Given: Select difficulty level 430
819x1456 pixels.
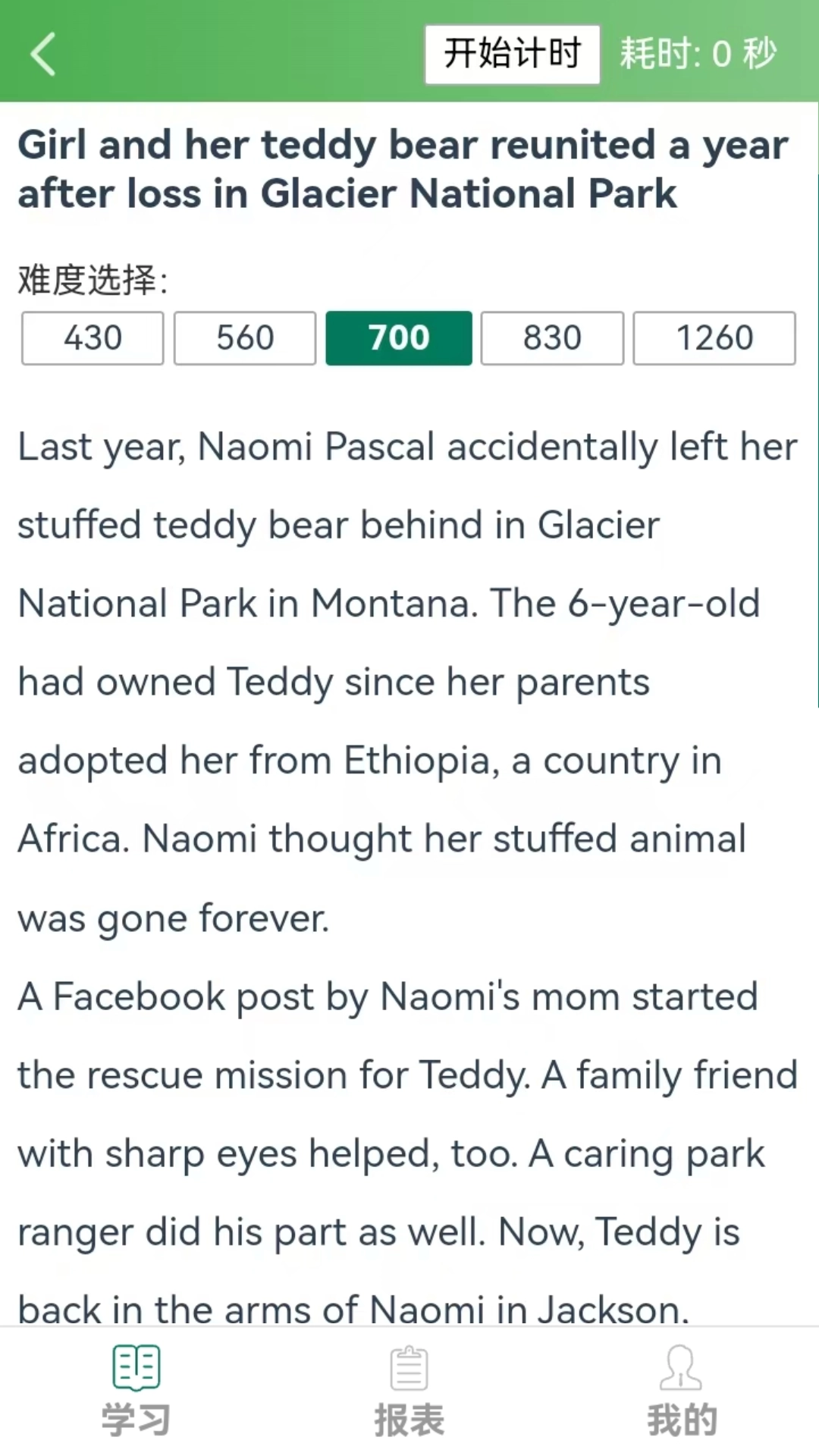Looking at the screenshot, I should point(93,338).
